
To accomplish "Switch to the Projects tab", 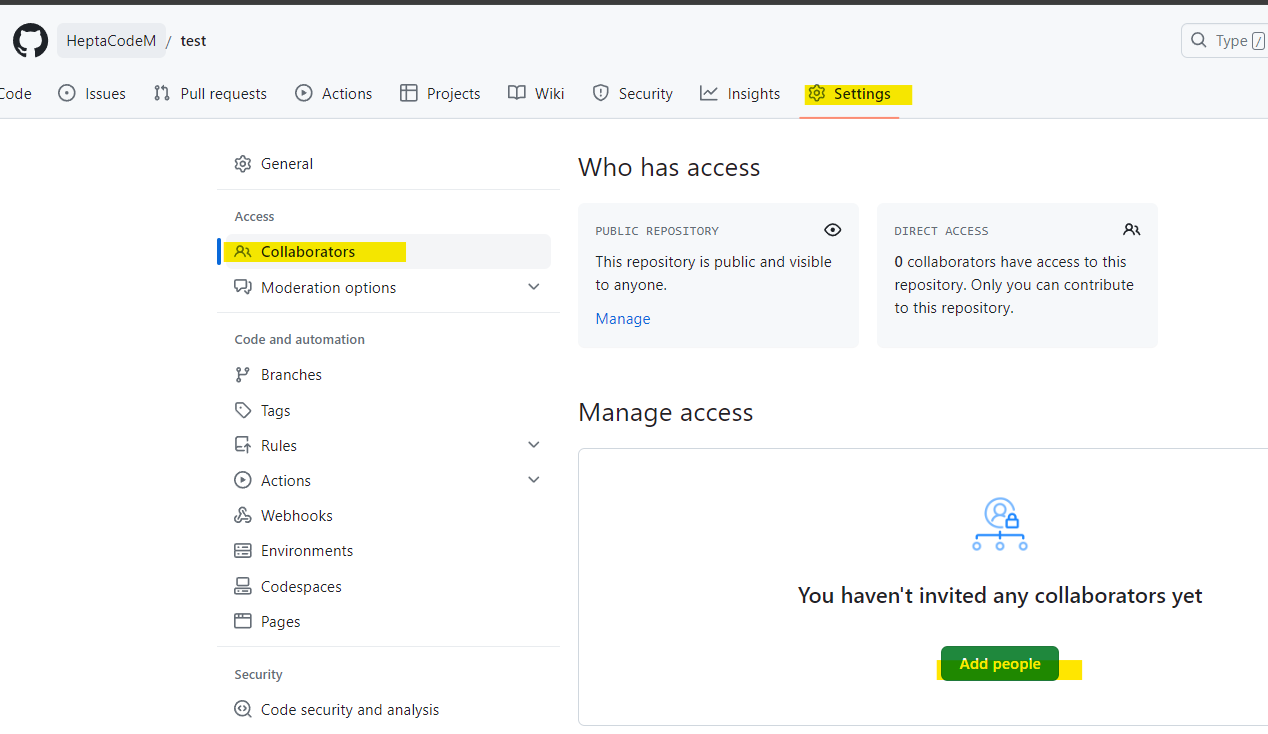I will click(440, 93).
